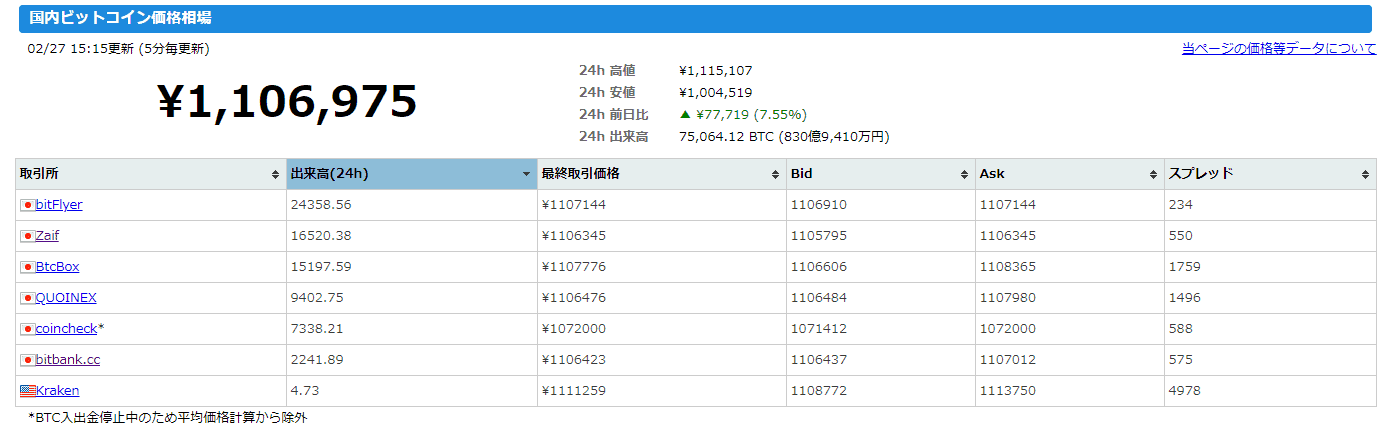The height and width of the screenshot is (426, 1390).
Task: Click the Japan flag icon beside bitbank.cc
Action: pyautogui.click(x=27, y=360)
